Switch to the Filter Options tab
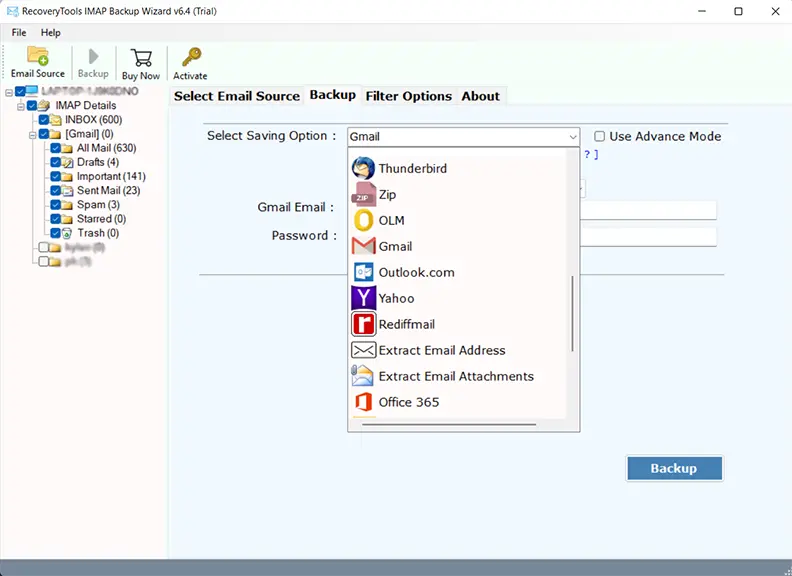 tap(409, 96)
